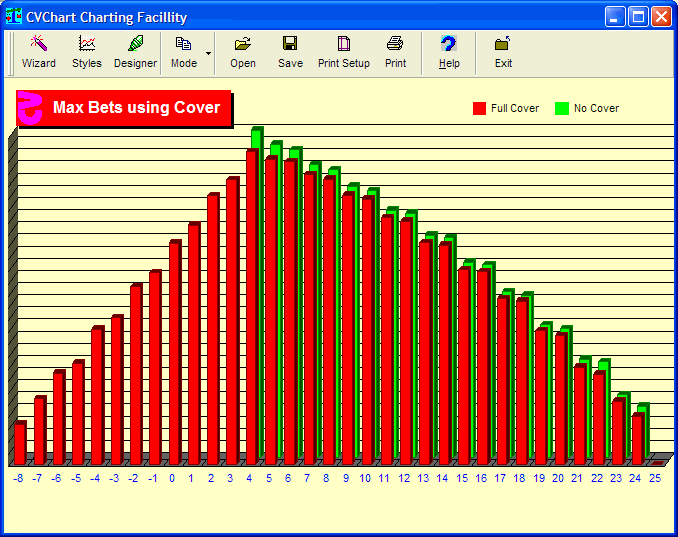
Task: Expand the Mode dropdown arrow
Action: [208, 52]
